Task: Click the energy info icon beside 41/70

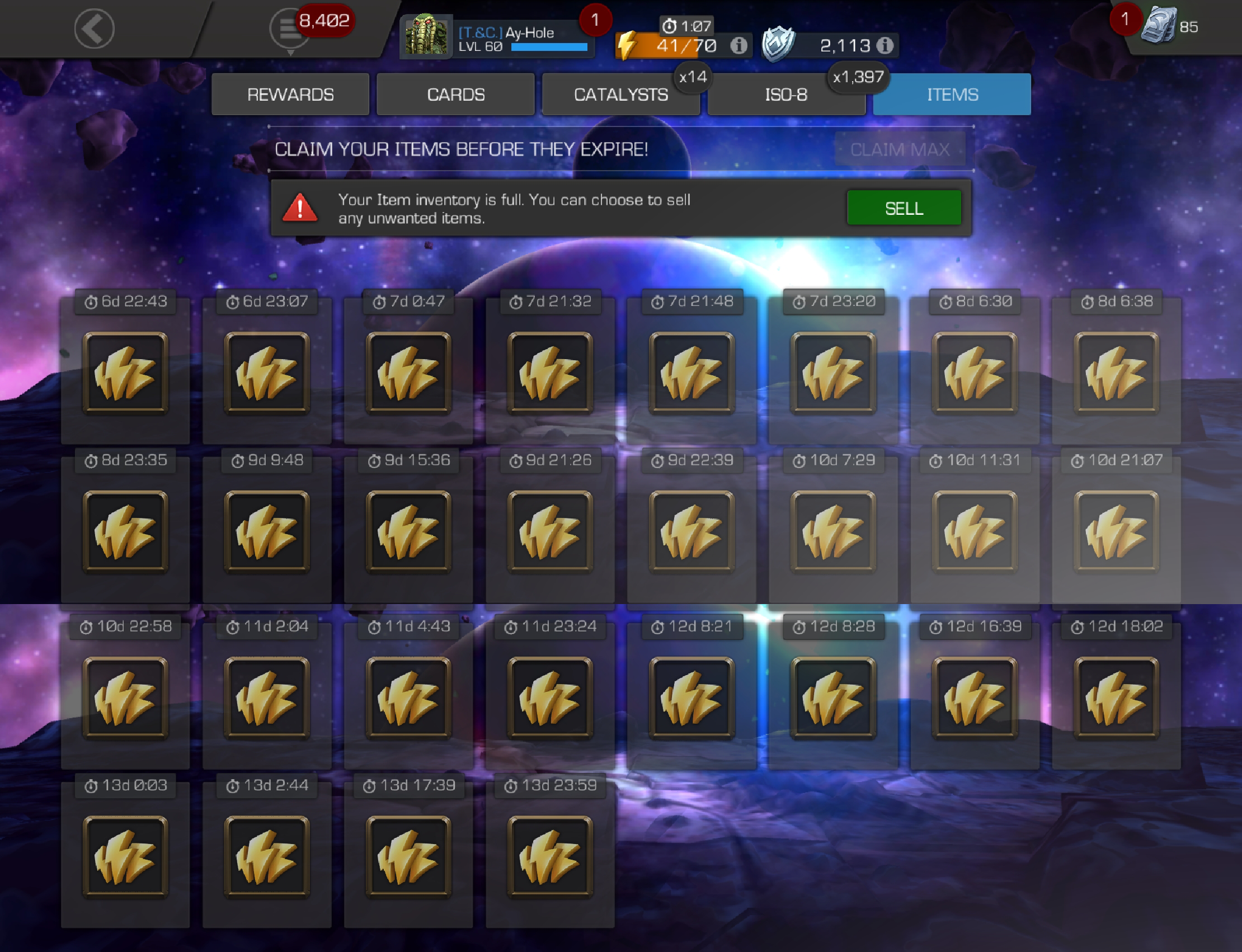Action: [738, 45]
